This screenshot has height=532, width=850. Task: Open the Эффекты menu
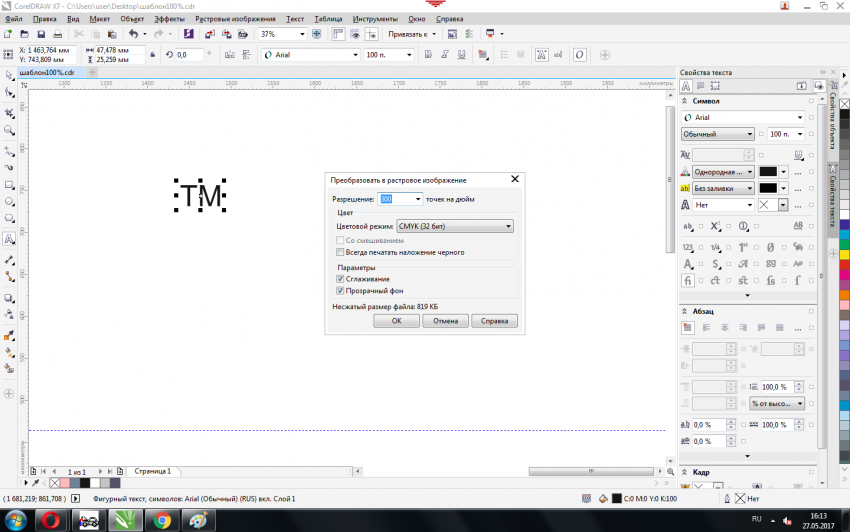[x=169, y=19]
